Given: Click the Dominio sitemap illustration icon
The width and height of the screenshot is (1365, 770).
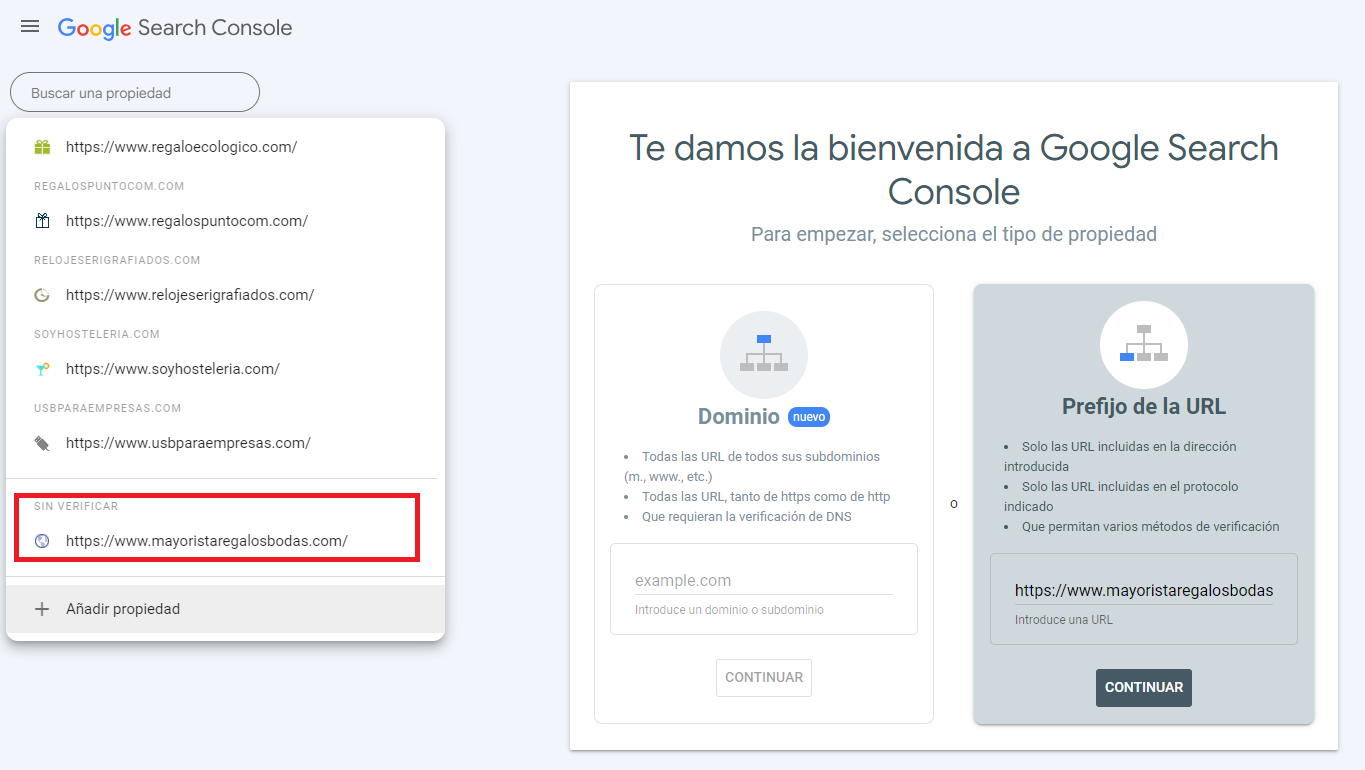Looking at the screenshot, I should 764,355.
